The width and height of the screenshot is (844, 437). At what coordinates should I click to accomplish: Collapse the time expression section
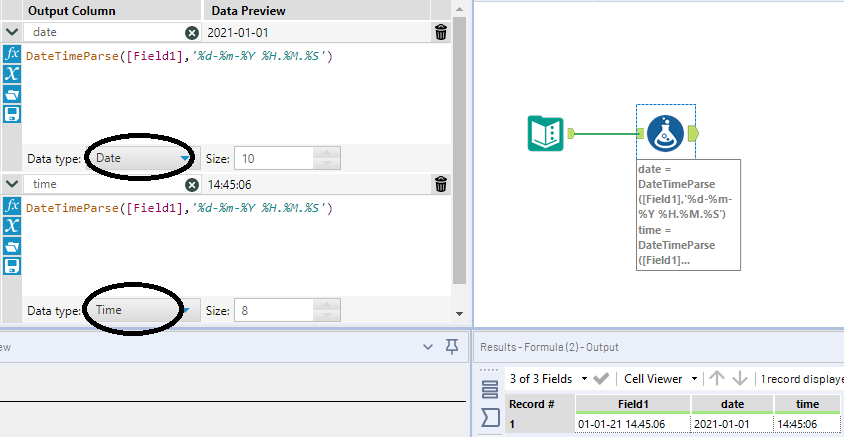click(11, 185)
